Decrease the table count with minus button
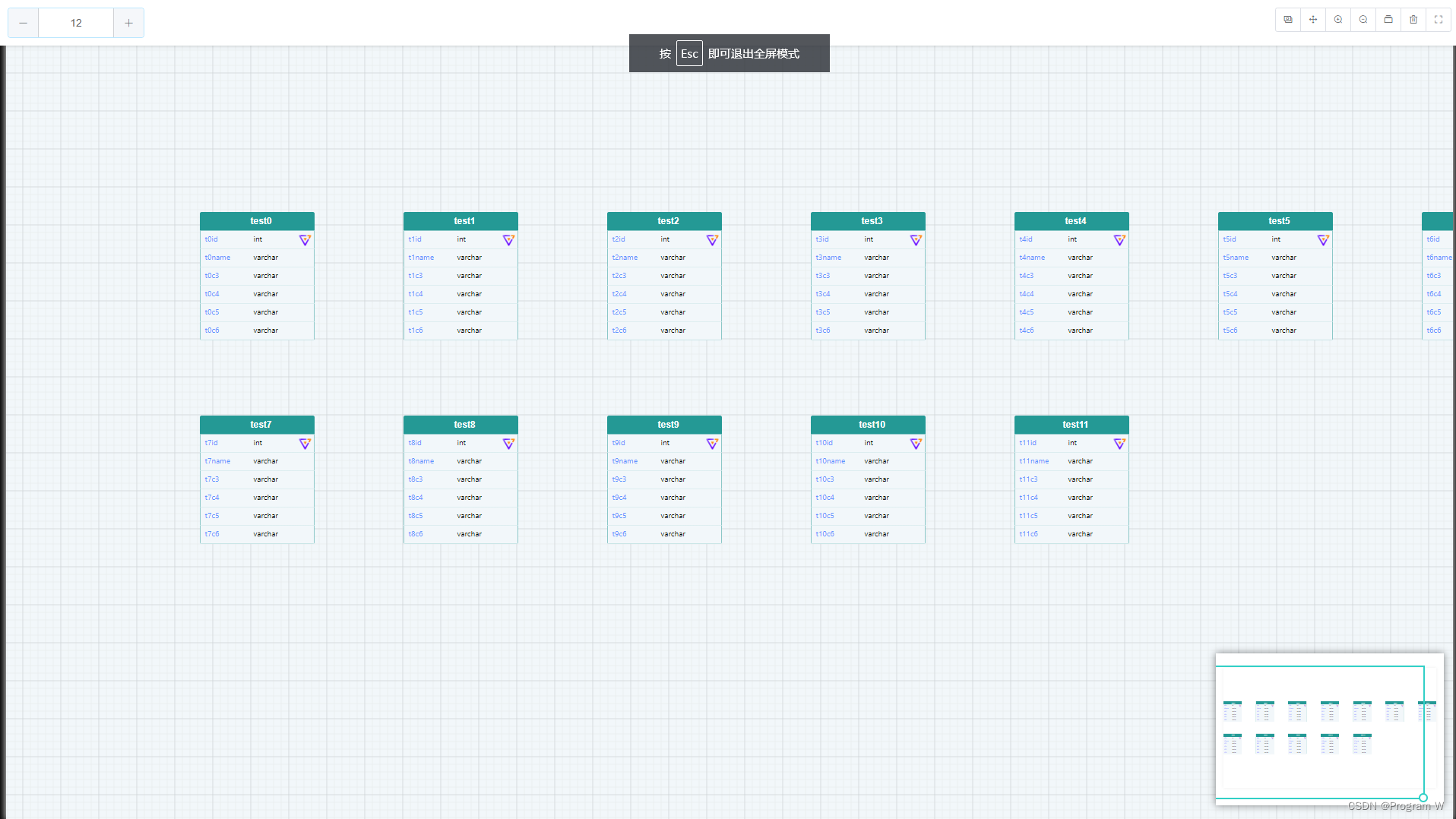Screen dimensions: 1456x819 point(24,23)
